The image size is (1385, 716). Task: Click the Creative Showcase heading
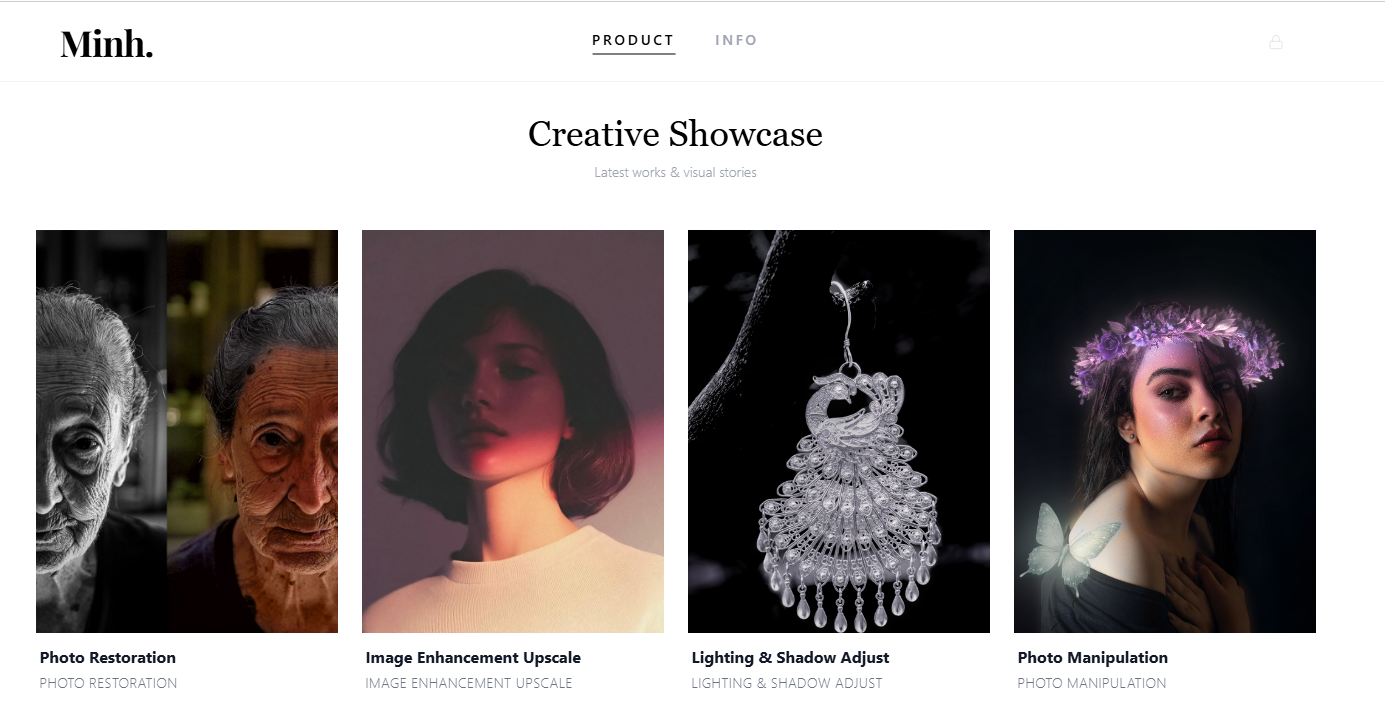point(675,134)
